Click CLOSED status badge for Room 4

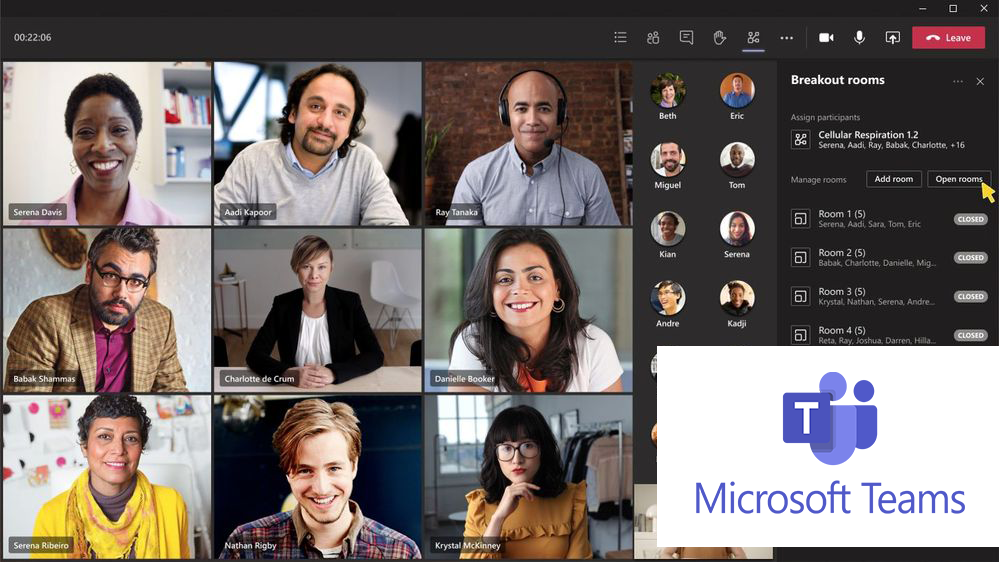pyautogui.click(x=970, y=335)
